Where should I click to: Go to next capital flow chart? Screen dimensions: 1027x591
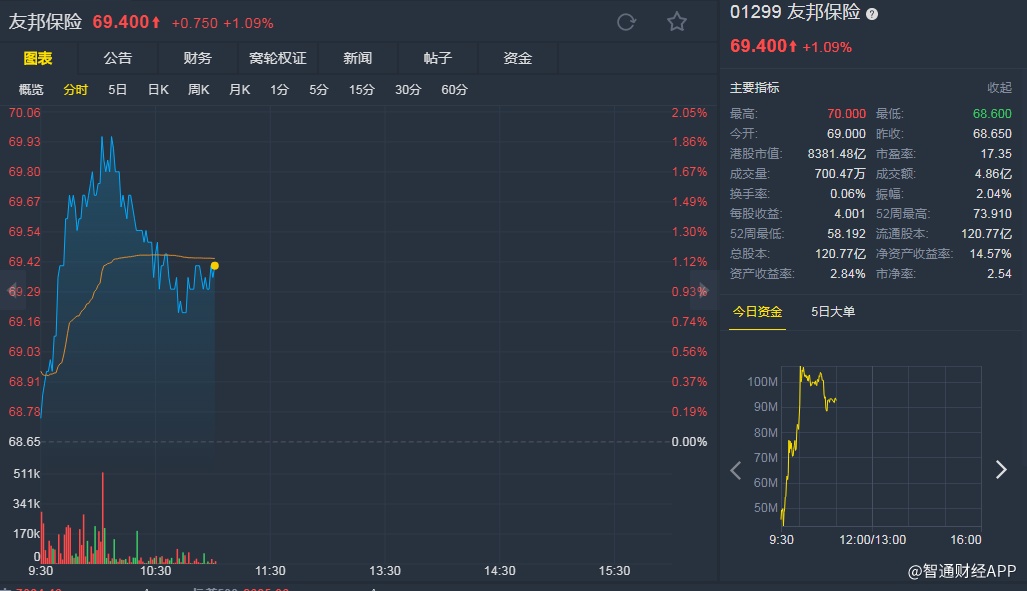click(x=1001, y=470)
